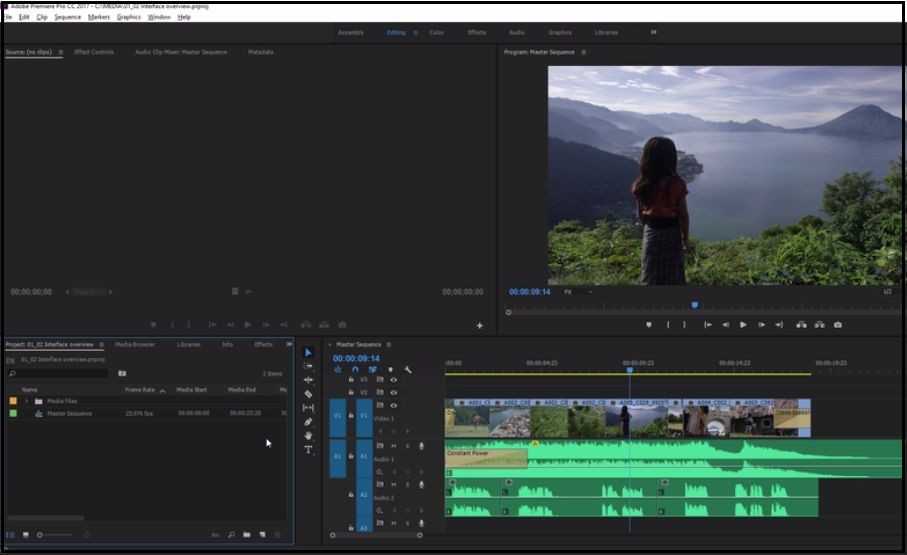This screenshot has height=555, width=907.
Task: Select the Type tool
Action: (x=308, y=450)
